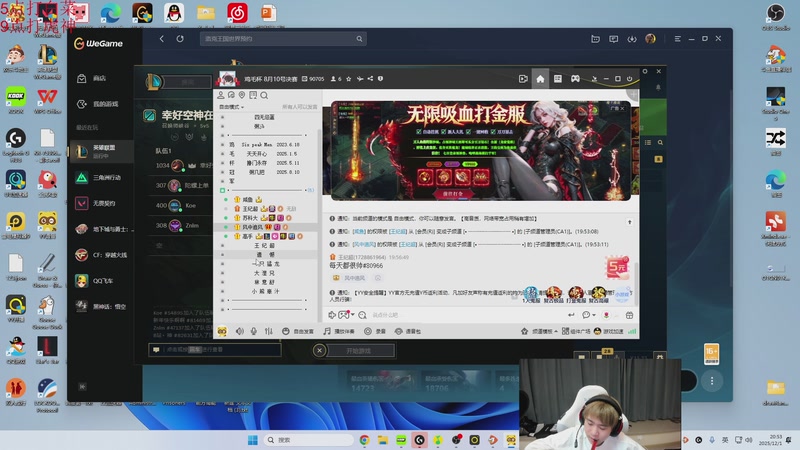Open WPS Office desktop shortcut
The height and width of the screenshot is (450, 800).
coord(47,100)
